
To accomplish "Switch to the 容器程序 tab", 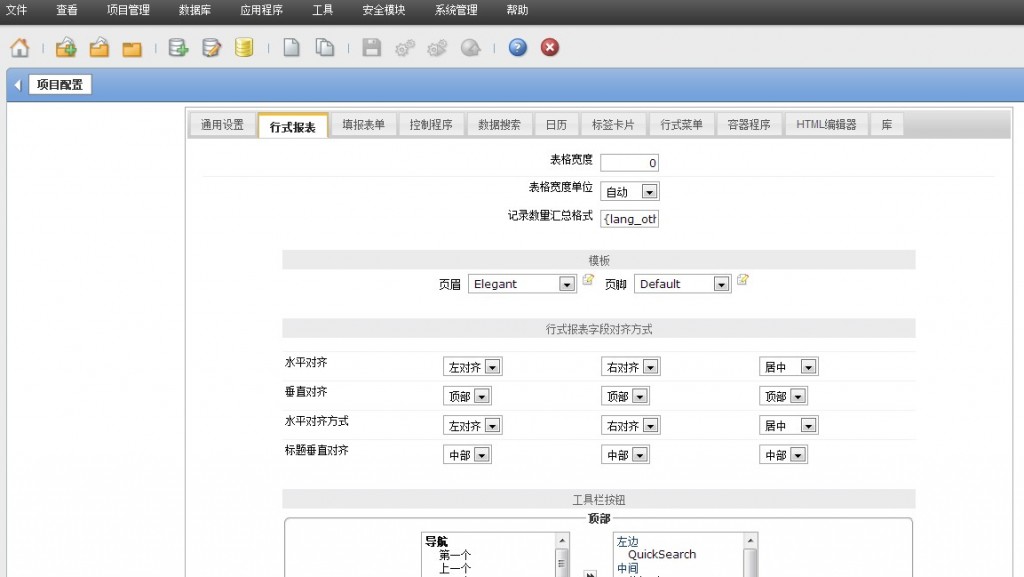I will (749, 125).
